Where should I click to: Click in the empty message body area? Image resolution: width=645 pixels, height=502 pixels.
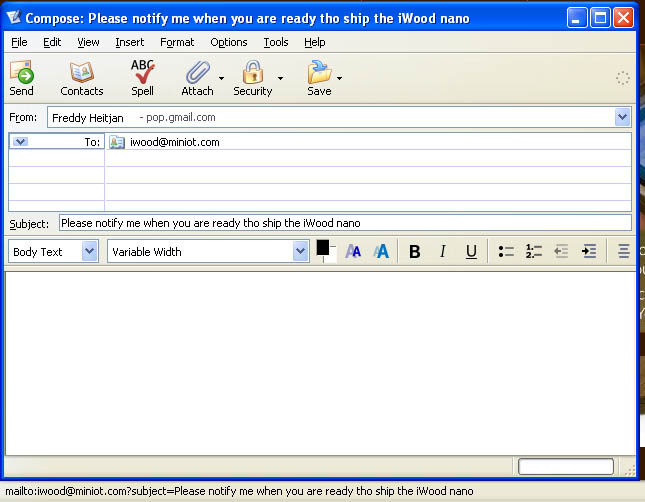tap(320, 363)
